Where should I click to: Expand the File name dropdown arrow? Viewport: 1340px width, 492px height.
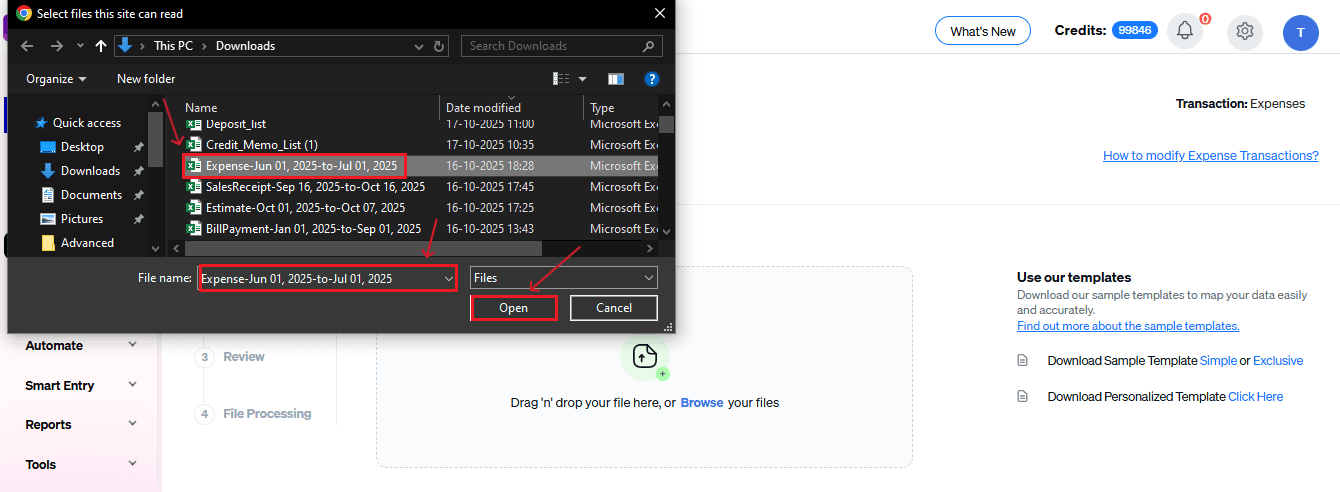[x=448, y=278]
